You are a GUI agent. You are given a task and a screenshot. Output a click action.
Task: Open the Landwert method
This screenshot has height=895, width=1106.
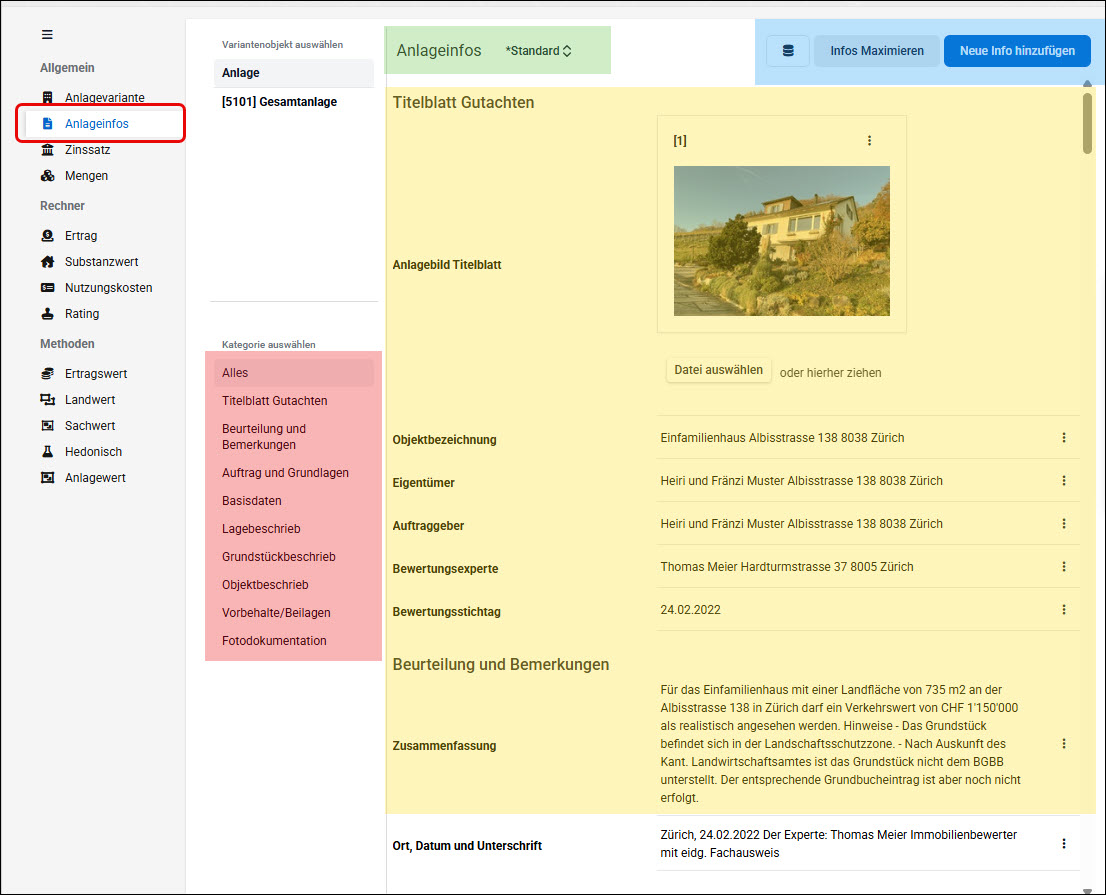click(x=90, y=400)
